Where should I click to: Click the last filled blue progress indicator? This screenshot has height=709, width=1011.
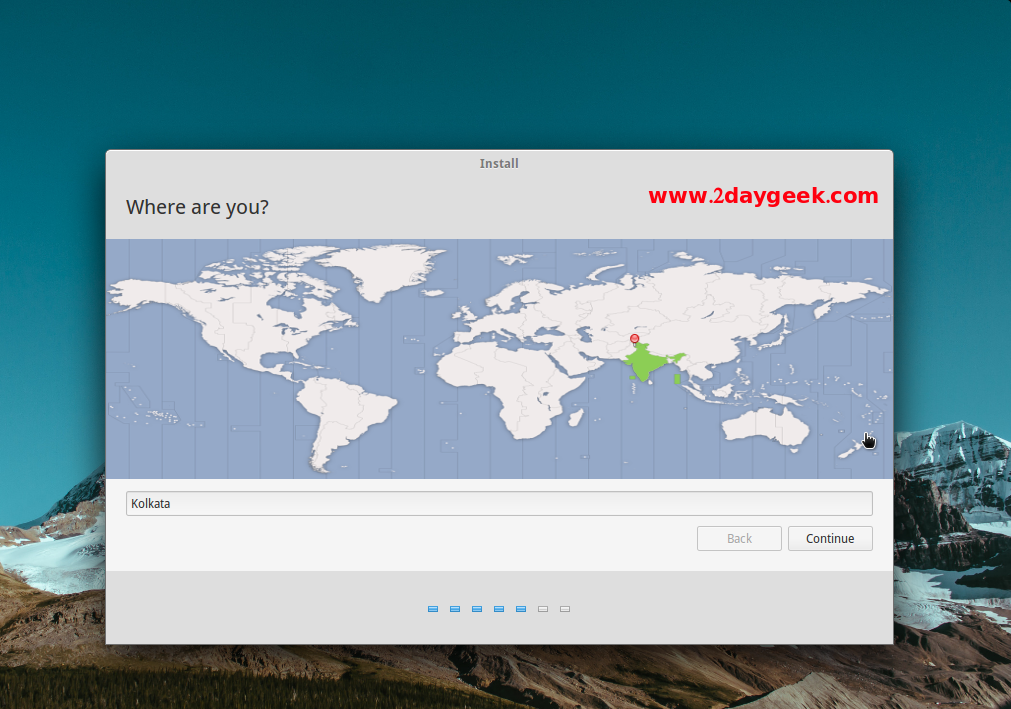click(x=521, y=608)
